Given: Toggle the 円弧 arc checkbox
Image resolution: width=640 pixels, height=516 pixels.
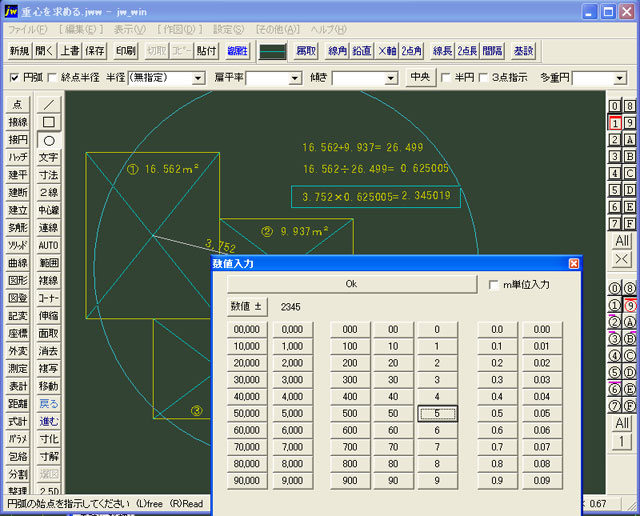Looking at the screenshot, I should click(x=13, y=77).
